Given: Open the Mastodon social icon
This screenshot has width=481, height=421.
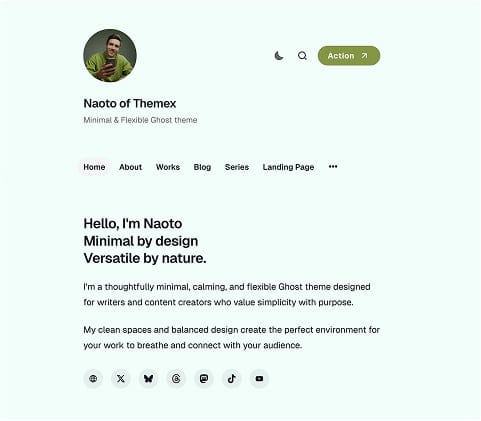Looking at the screenshot, I should click(x=204, y=378).
